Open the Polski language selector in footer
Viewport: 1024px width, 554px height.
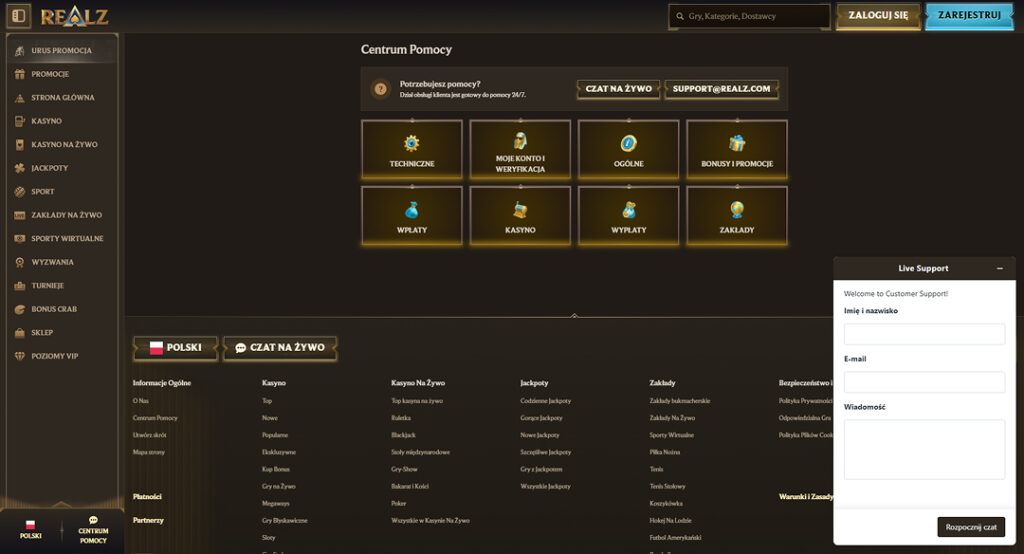click(x=176, y=348)
